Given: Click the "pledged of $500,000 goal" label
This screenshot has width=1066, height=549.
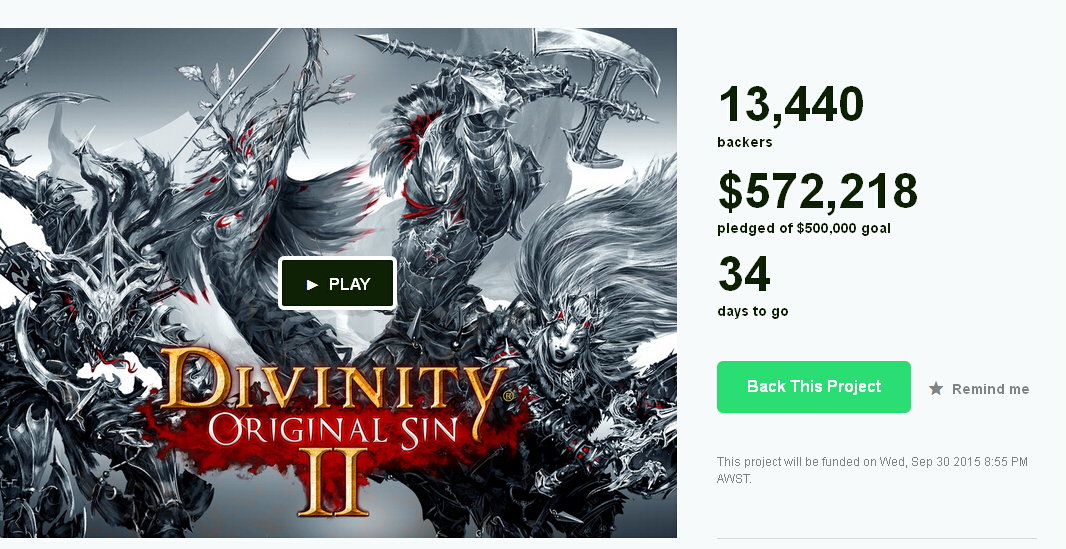Looking at the screenshot, I should [x=803, y=228].
